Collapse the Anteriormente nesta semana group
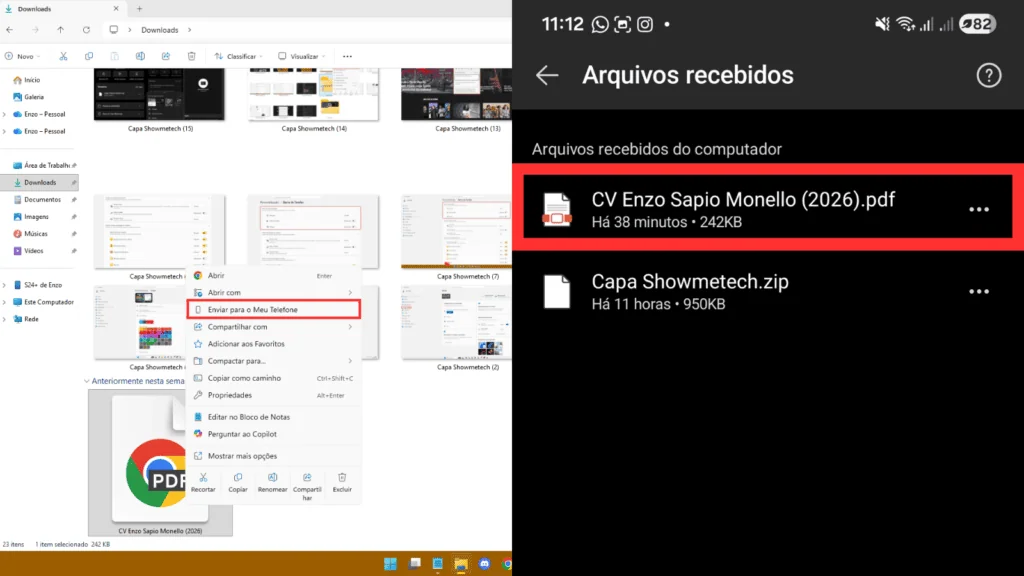1024x576 pixels. click(x=87, y=381)
